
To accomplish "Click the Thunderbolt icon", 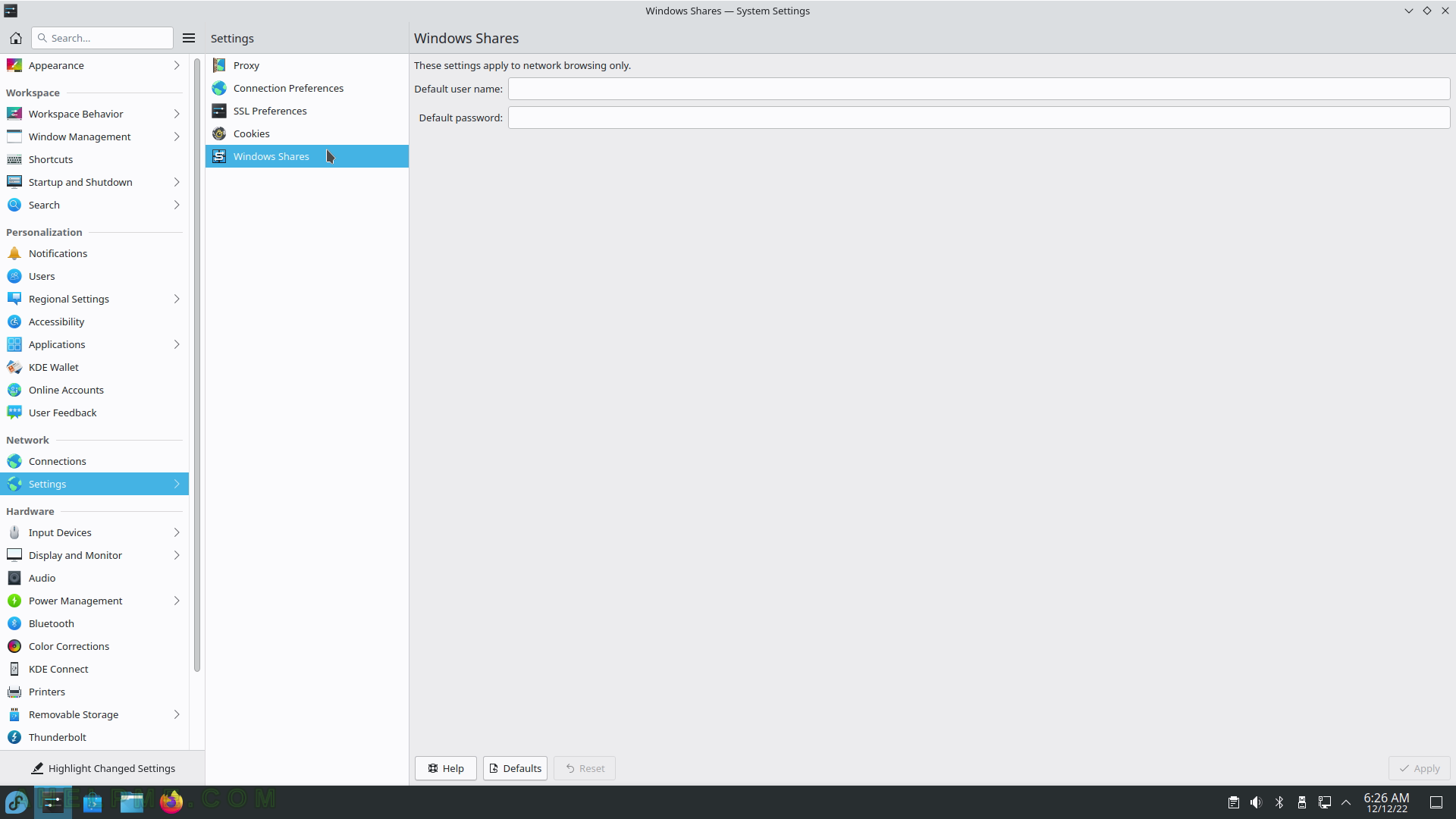I will [x=14, y=737].
